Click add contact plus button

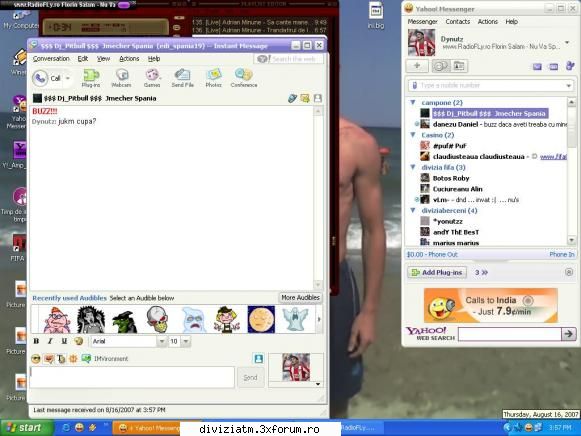417,66
